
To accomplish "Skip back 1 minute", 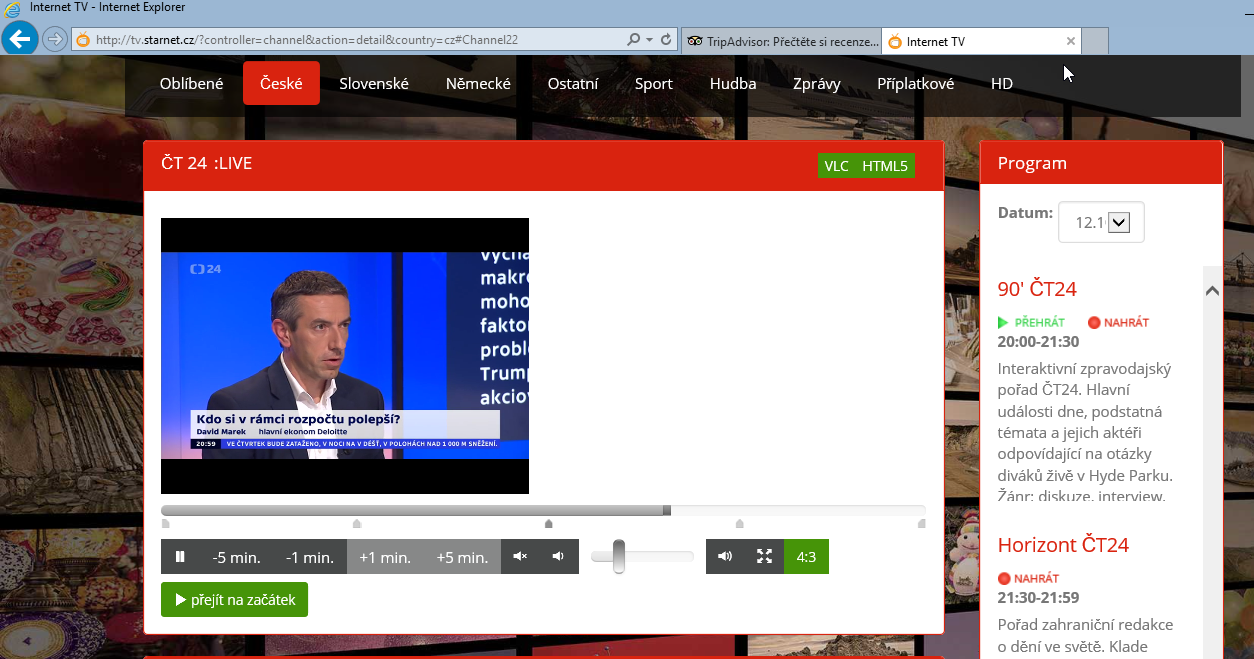I will coord(310,557).
